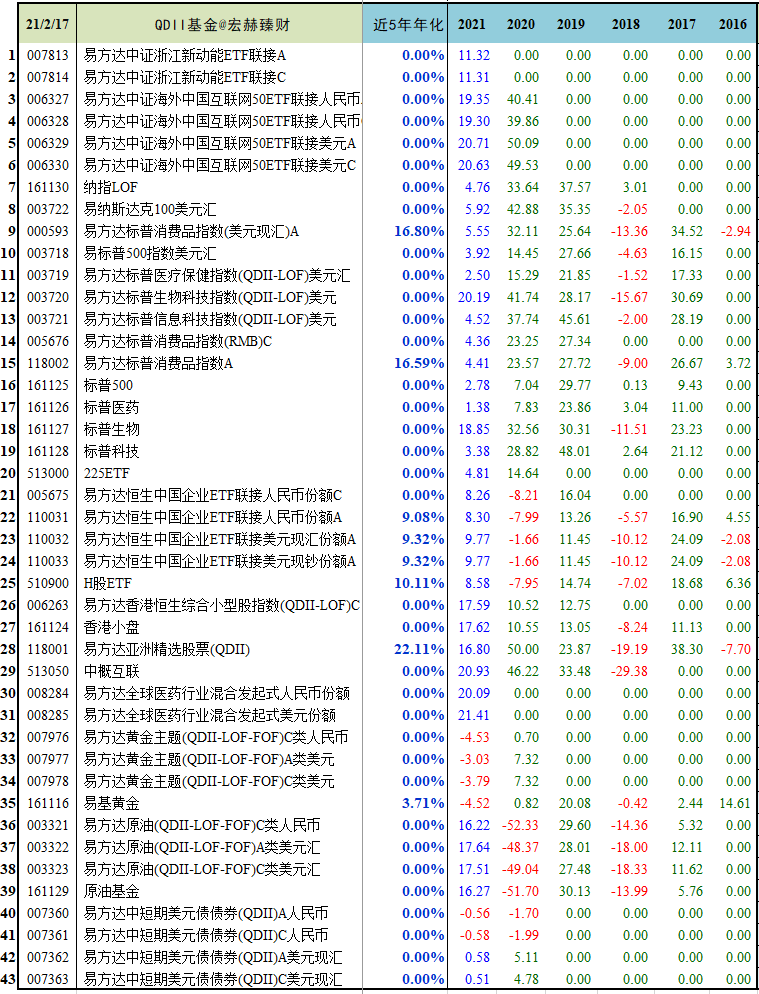Image resolution: width=759 pixels, height=994 pixels.
Task: Click fund name H股ETF
Action: click(x=107, y=583)
